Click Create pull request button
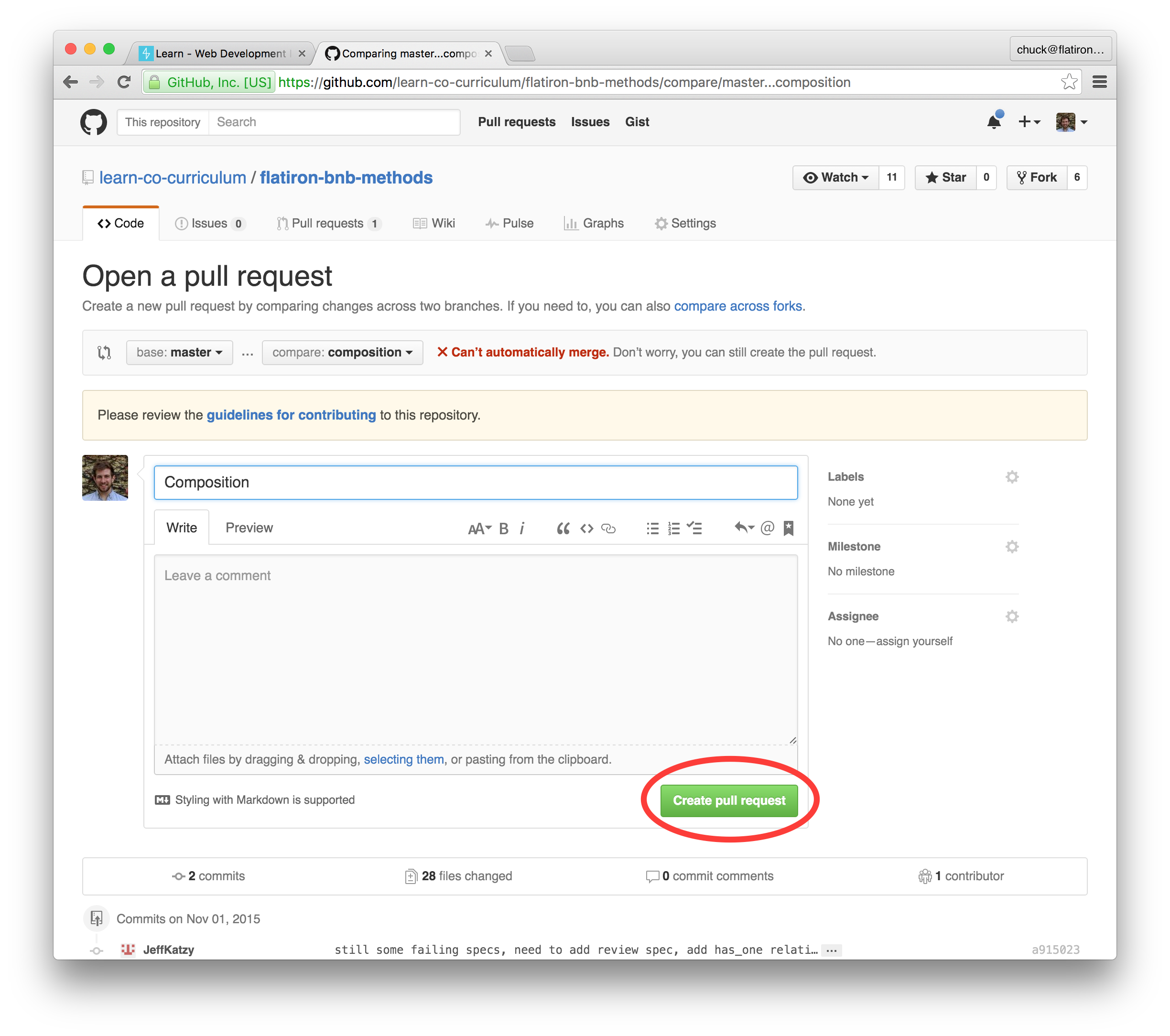The width and height of the screenshot is (1170, 1036). pos(729,800)
